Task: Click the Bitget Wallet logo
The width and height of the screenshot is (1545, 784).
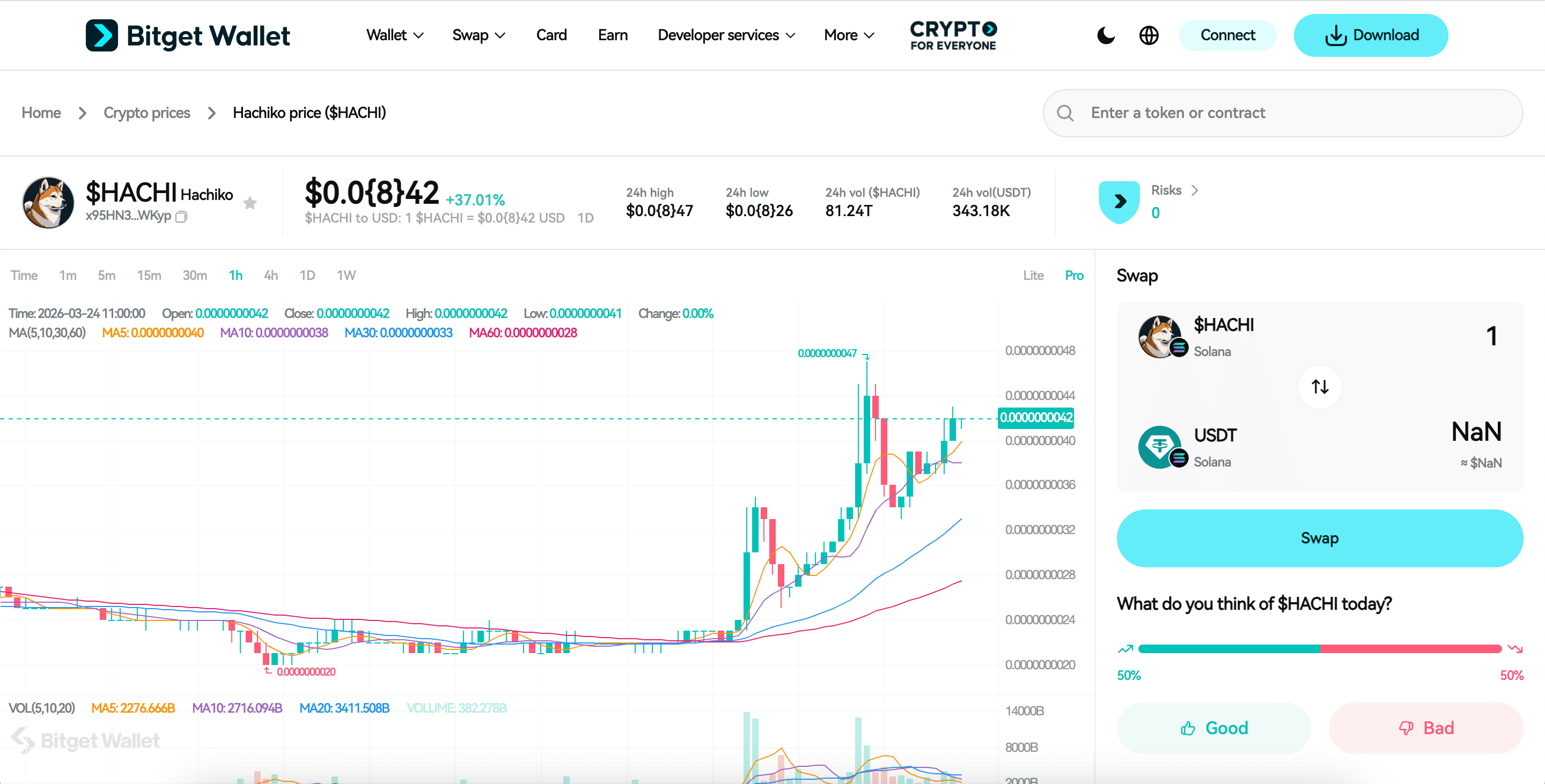Action: 188,35
